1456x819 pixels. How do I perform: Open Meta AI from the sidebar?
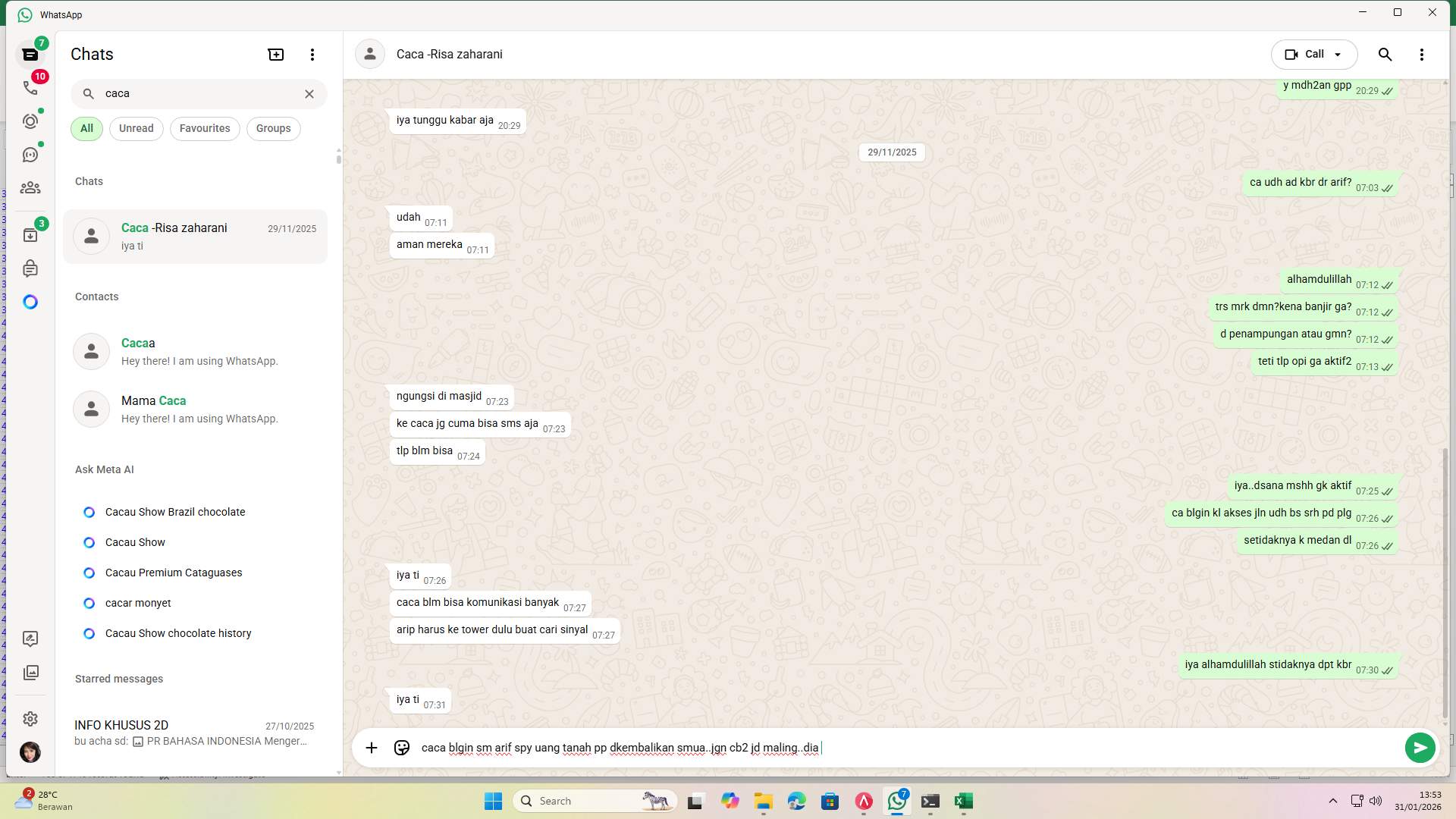[x=30, y=301]
